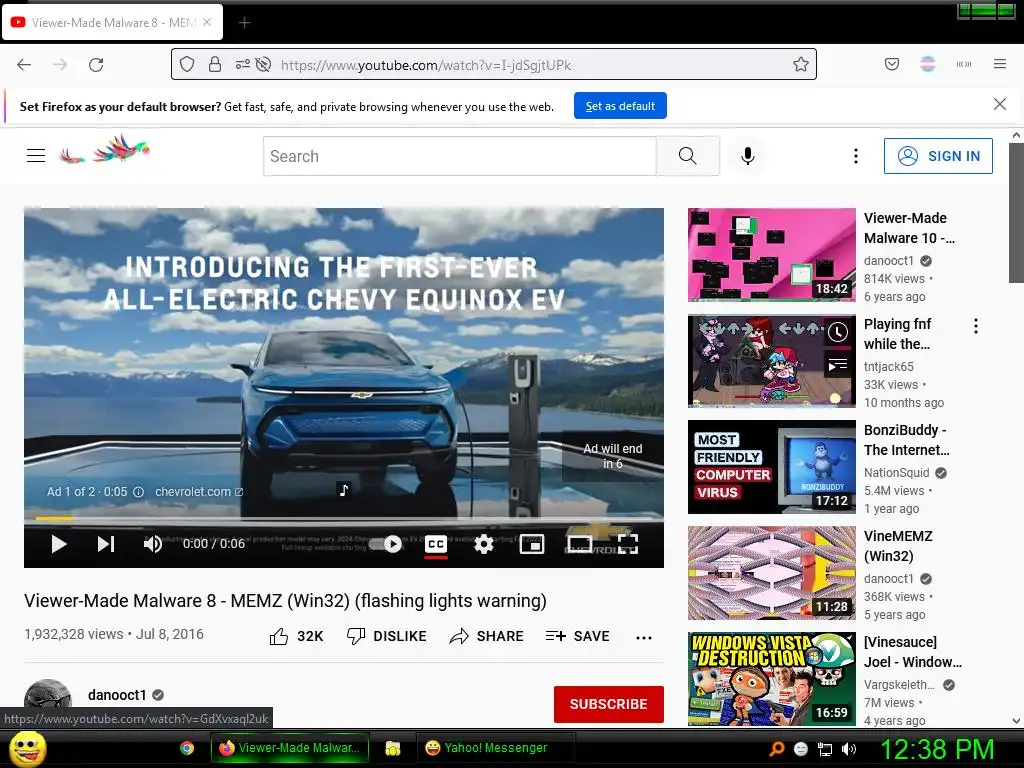Add Playing fnf video to Watch later clock
This screenshot has height=768, width=1024.
tap(838, 332)
